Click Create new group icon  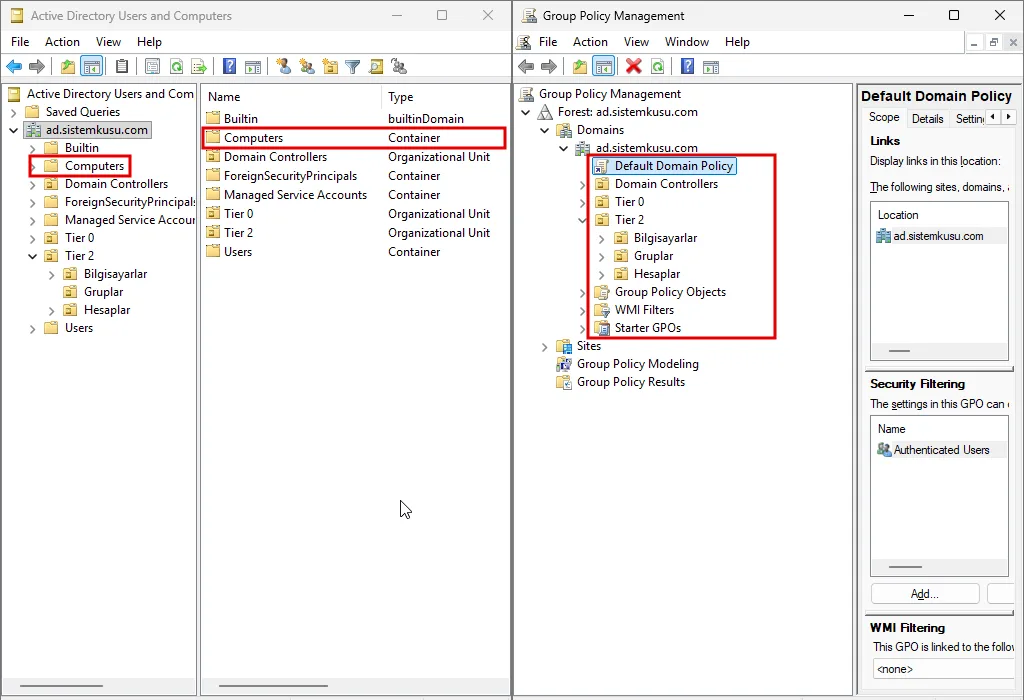307,66
